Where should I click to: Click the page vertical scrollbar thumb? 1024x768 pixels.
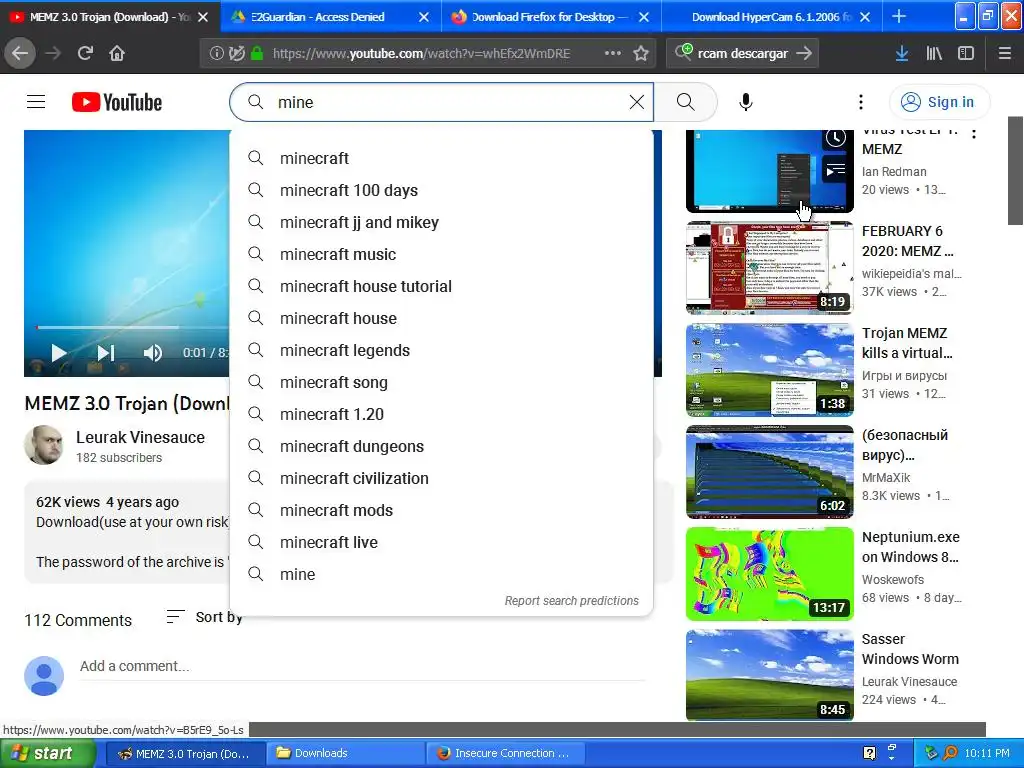coord(1016,170)
